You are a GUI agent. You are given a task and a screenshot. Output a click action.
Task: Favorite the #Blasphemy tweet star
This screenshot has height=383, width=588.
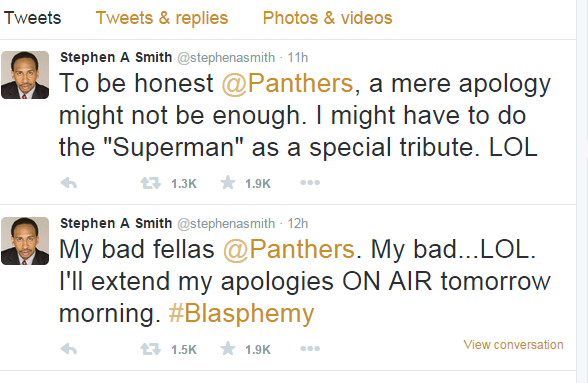[x=228, y=349]
